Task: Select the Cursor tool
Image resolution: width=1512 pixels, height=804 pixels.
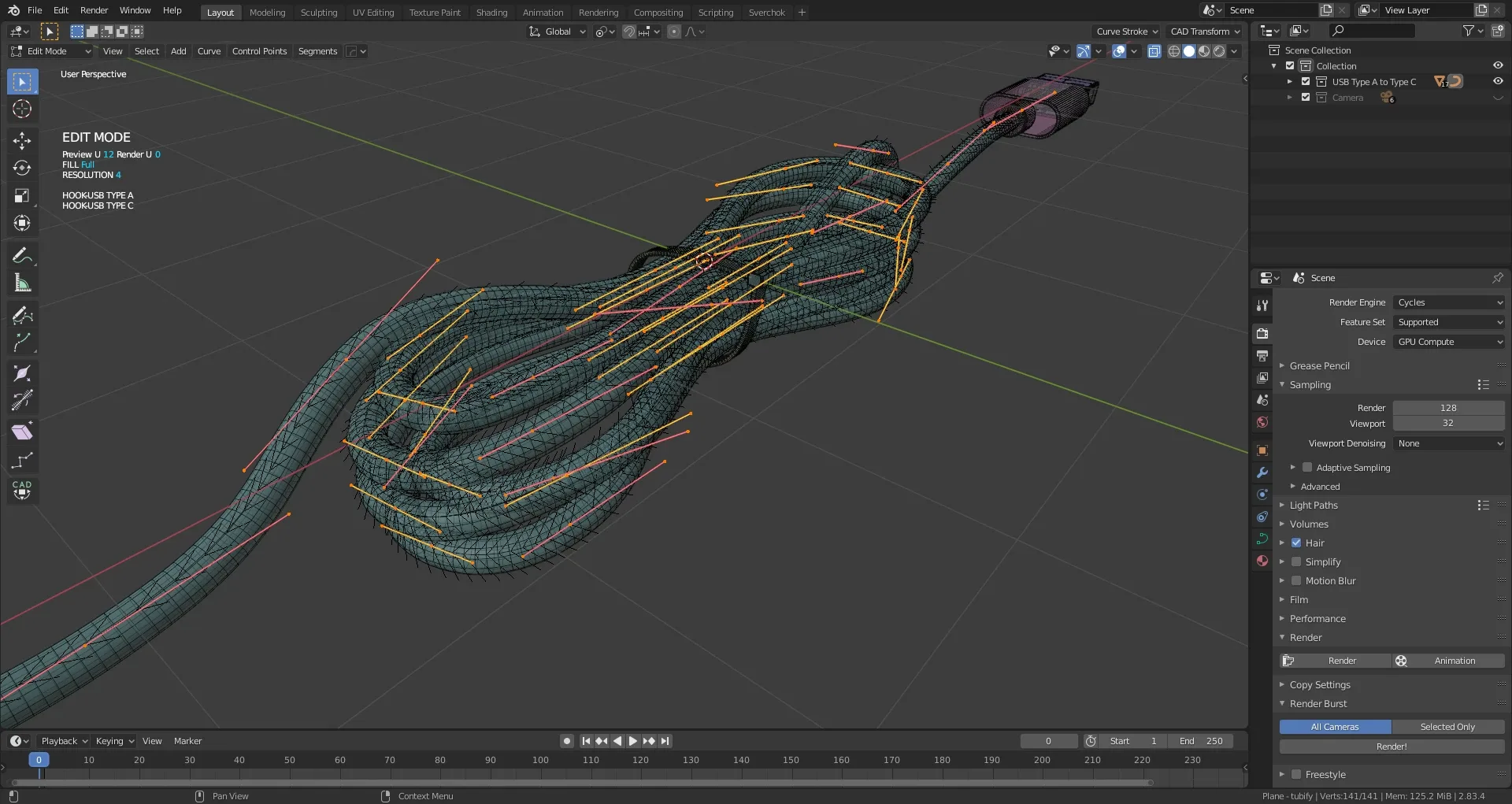Action: (x=22, y=109)
